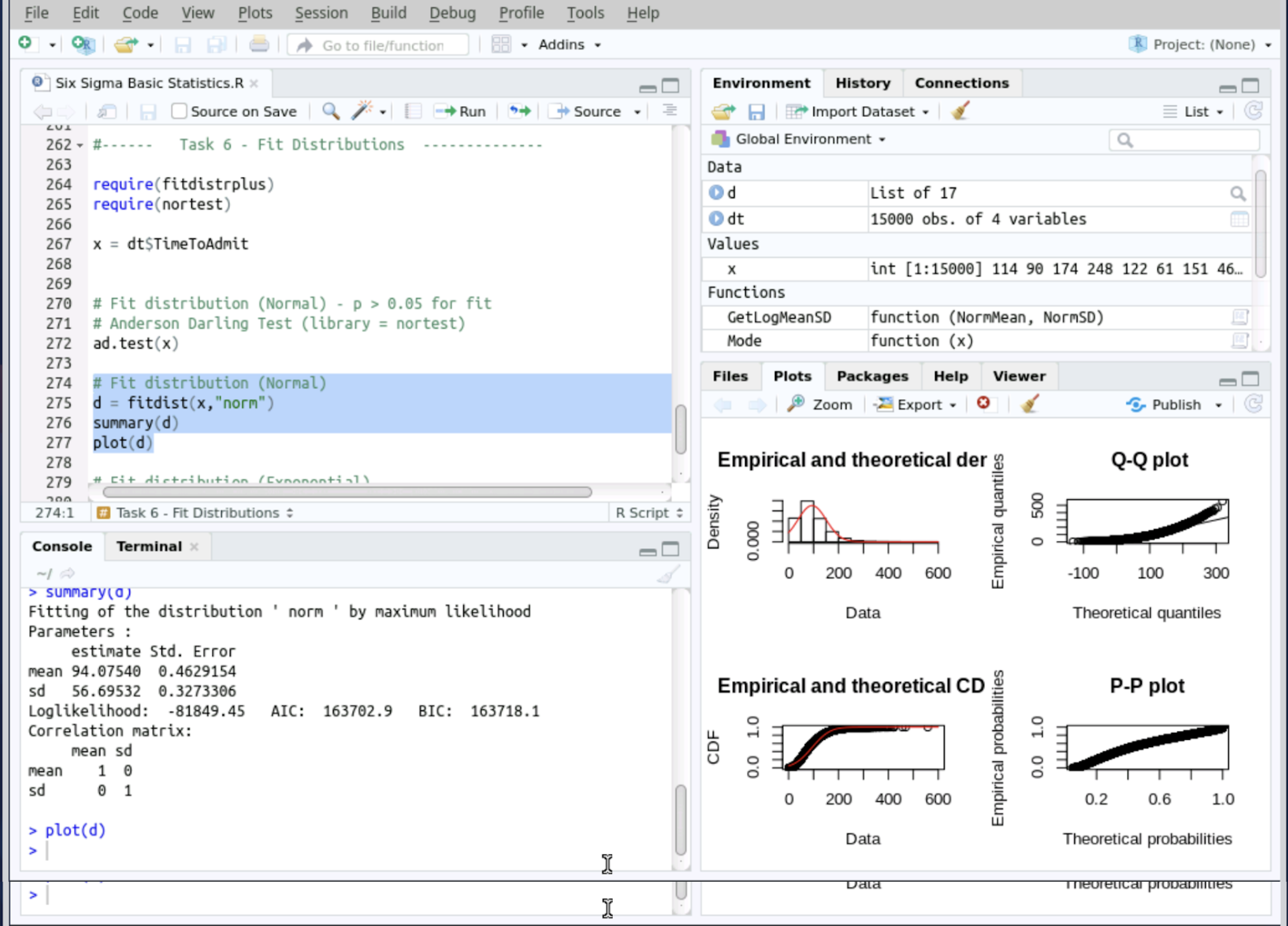The image size is (1288, 926).
Task: Click the editor horizontal scrollbar
Action: coord(347,492)
